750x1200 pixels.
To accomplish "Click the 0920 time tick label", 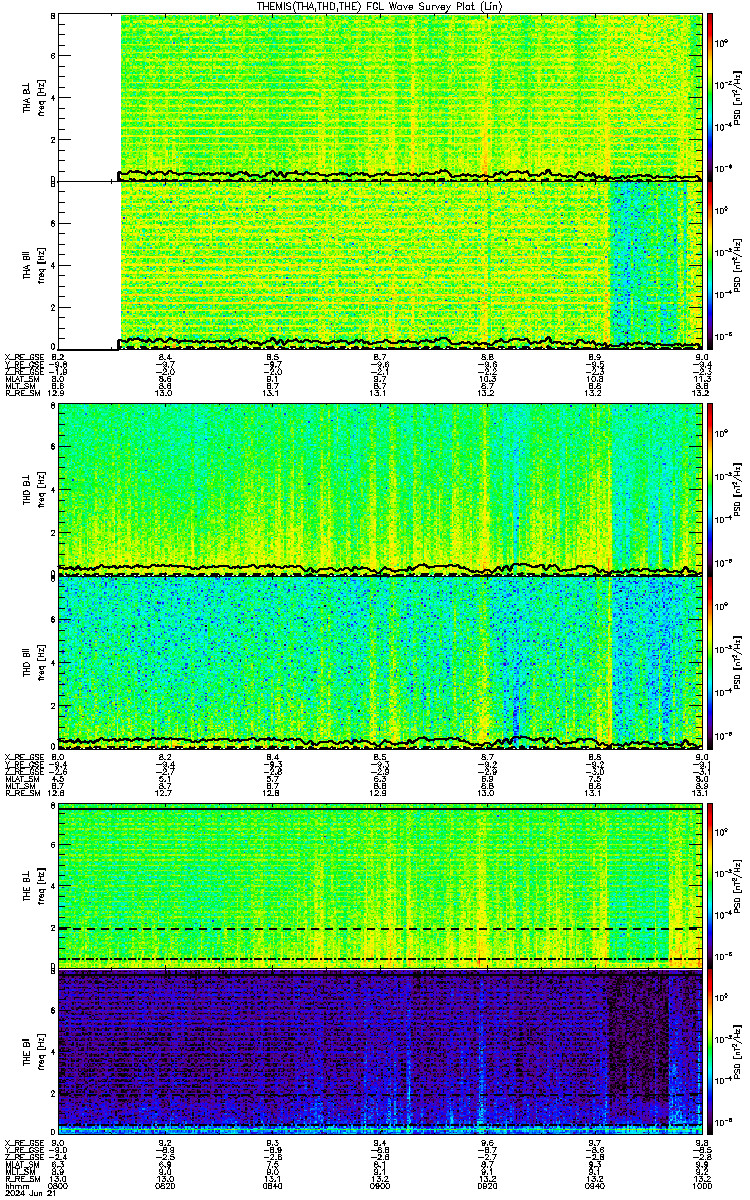I will click(488, 1187).
